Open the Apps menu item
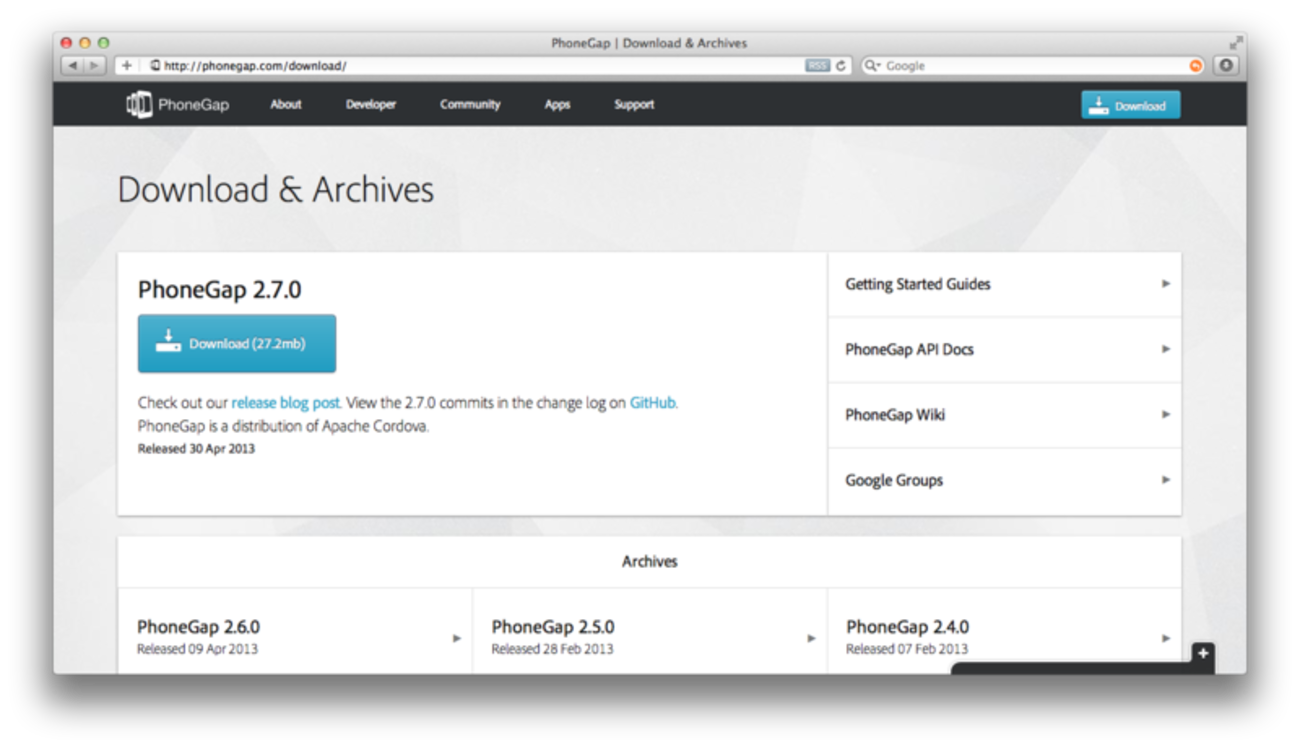The height and width of the screenshot is (748, 1300). click(x=558, y=104)
